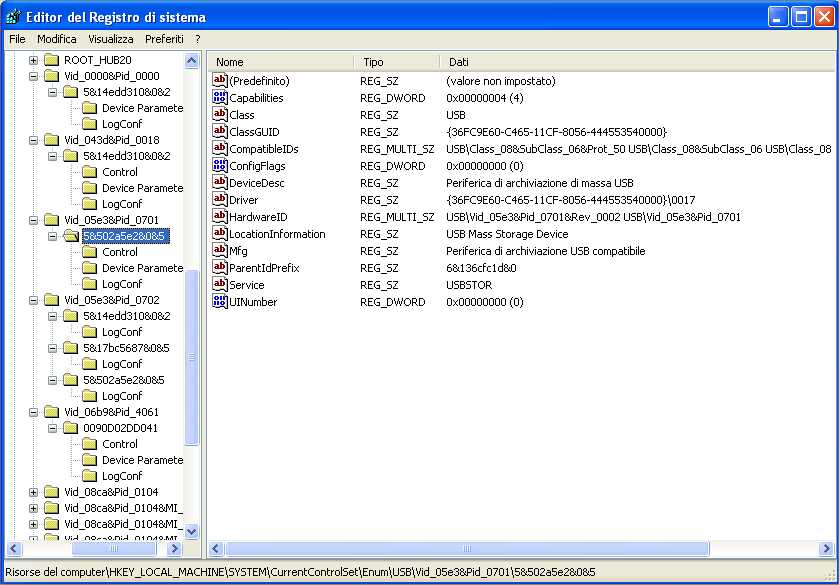
Task: Click the values pane horizontal scroll right arrow
Action: (826, 549)
